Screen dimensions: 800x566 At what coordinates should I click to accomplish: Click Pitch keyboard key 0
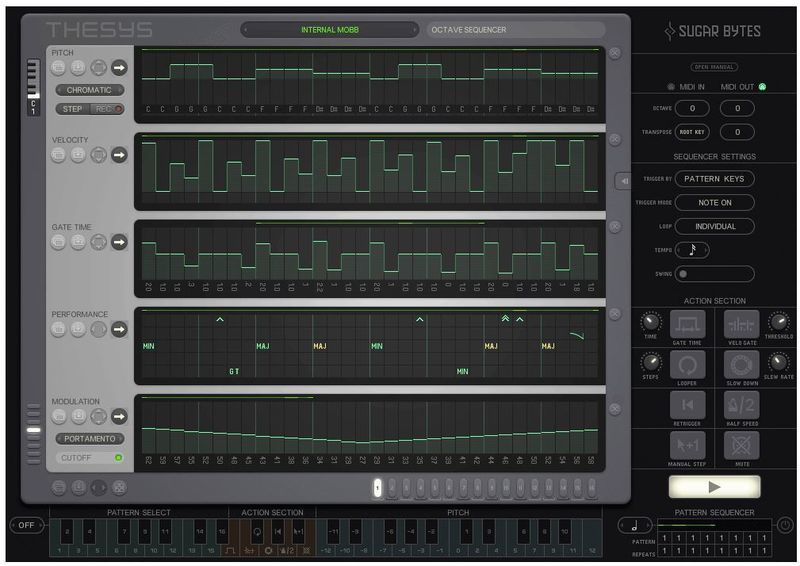(458, 551)
